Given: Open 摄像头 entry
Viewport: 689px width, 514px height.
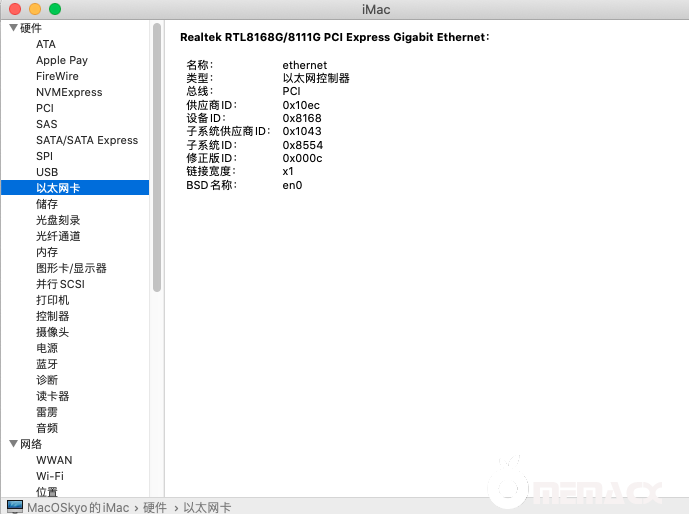Looking at the screenshot, I should click(x=53, y=332).
